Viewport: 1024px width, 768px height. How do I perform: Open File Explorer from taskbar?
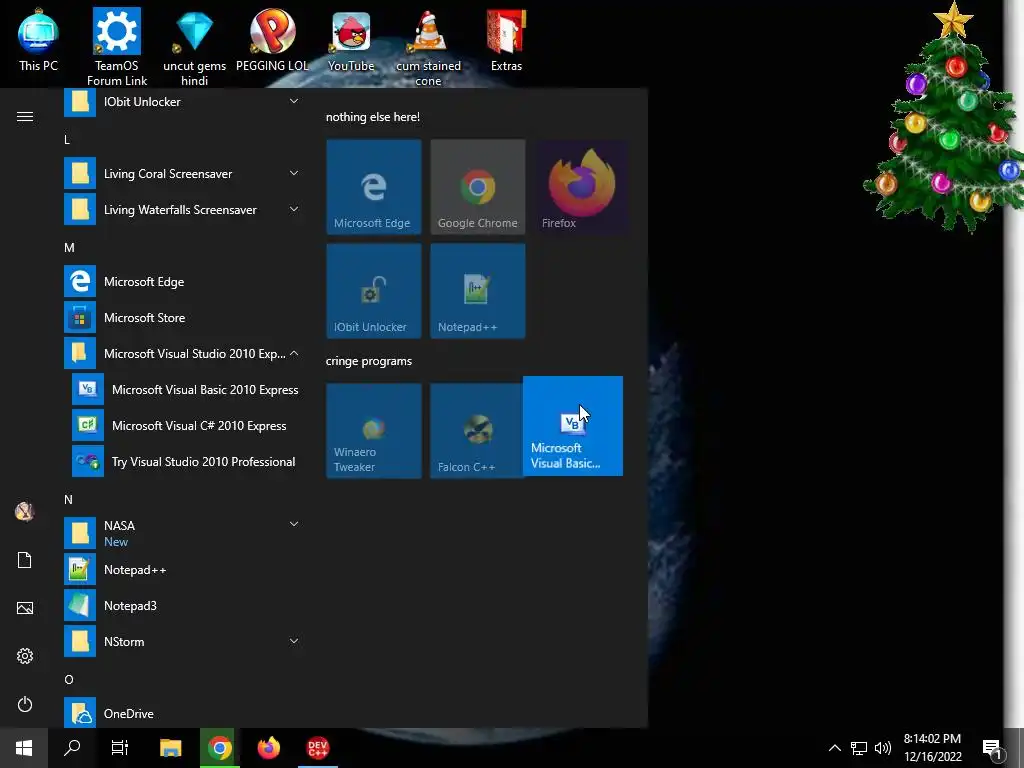(170, 748)
